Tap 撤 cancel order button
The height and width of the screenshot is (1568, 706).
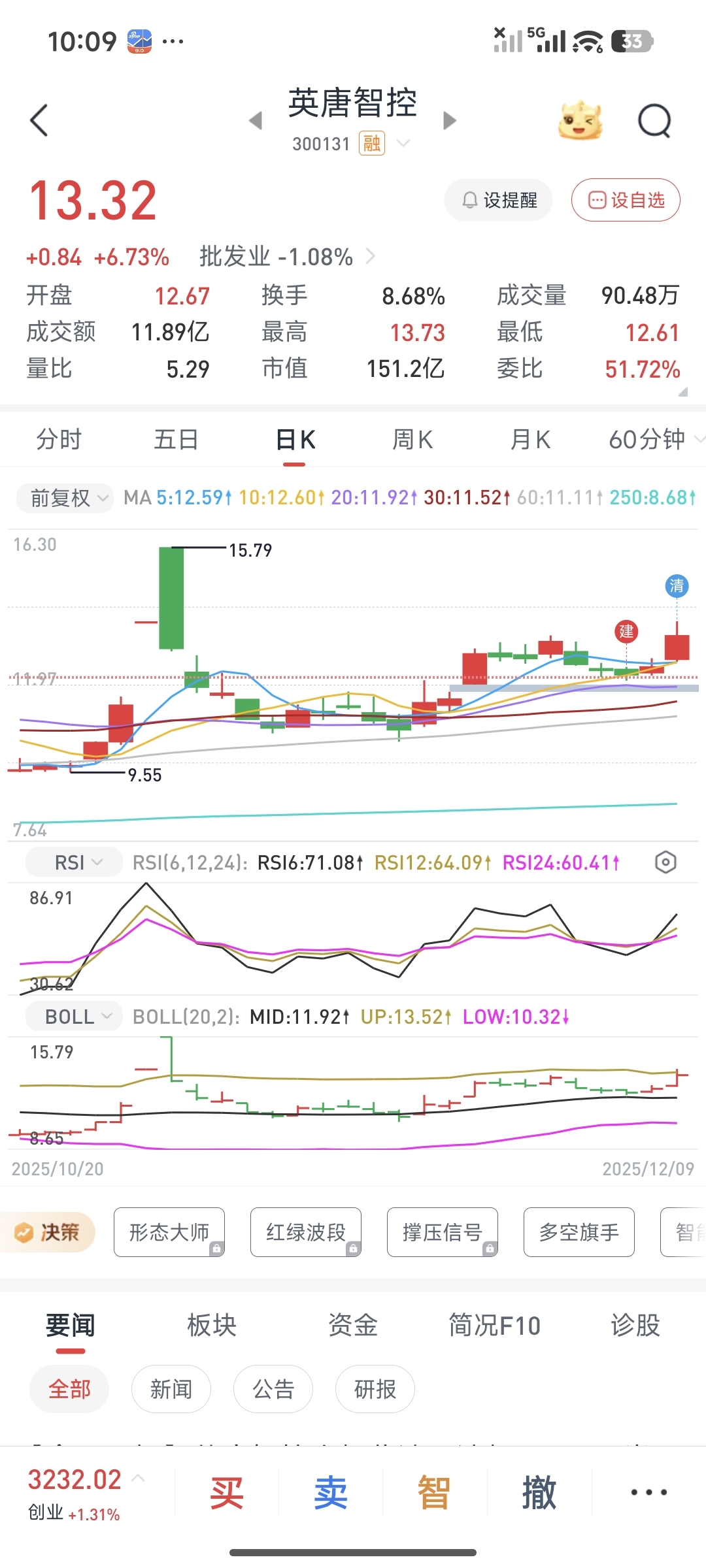tap(539, 1492)
